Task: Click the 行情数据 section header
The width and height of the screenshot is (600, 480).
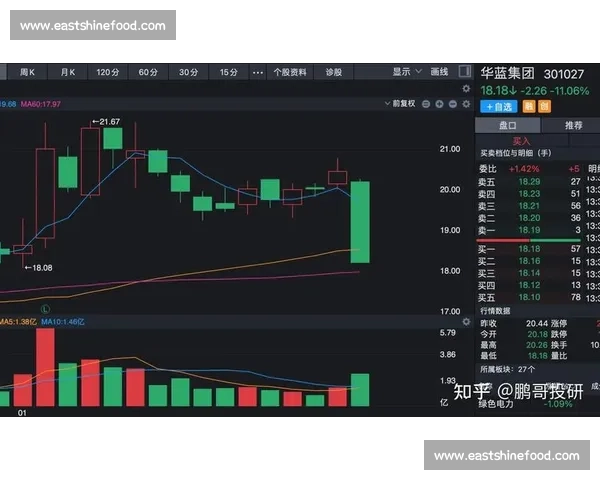Action: point(495,311)
